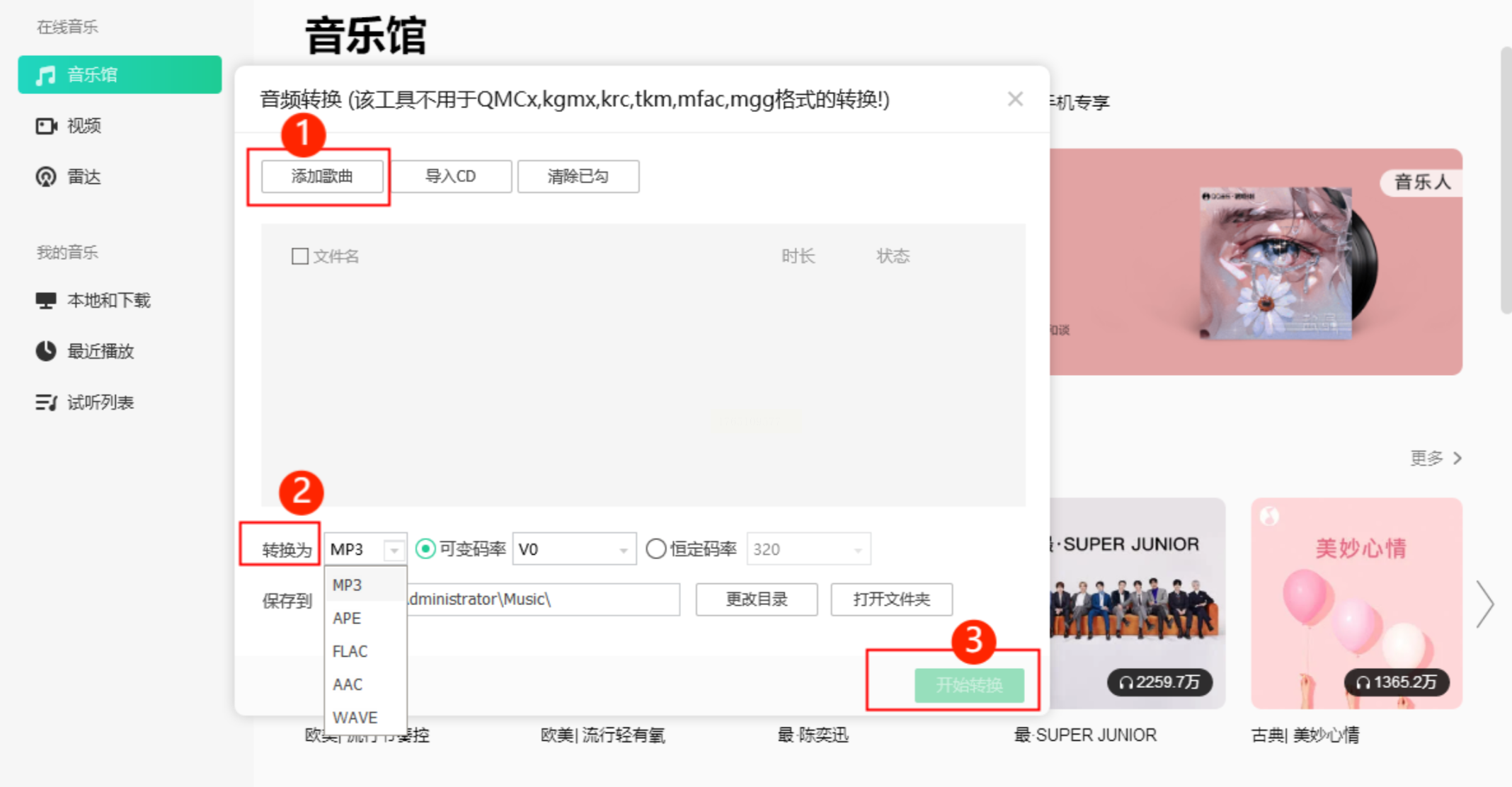The width and height of the screenshot is (1512, 787).
Task: Select the 可变码率 radio button
Action: [x=425, y=549]
